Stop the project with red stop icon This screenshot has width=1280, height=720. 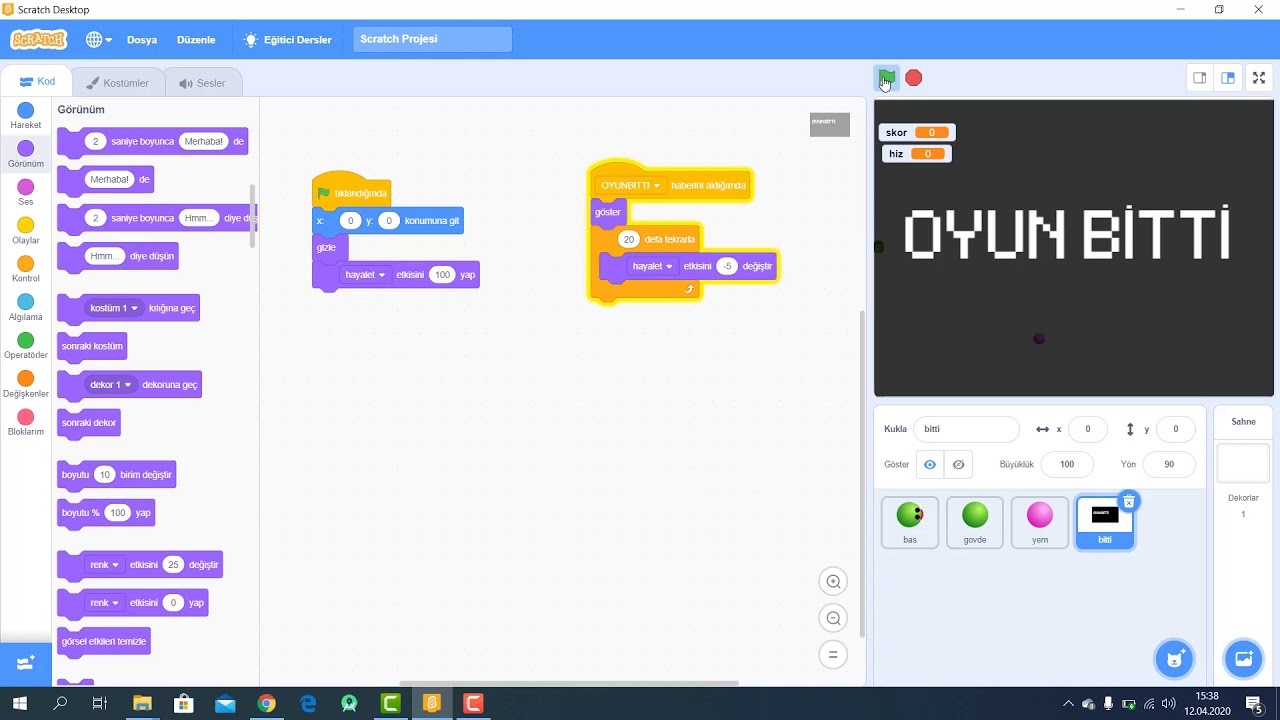pos(914,78)
